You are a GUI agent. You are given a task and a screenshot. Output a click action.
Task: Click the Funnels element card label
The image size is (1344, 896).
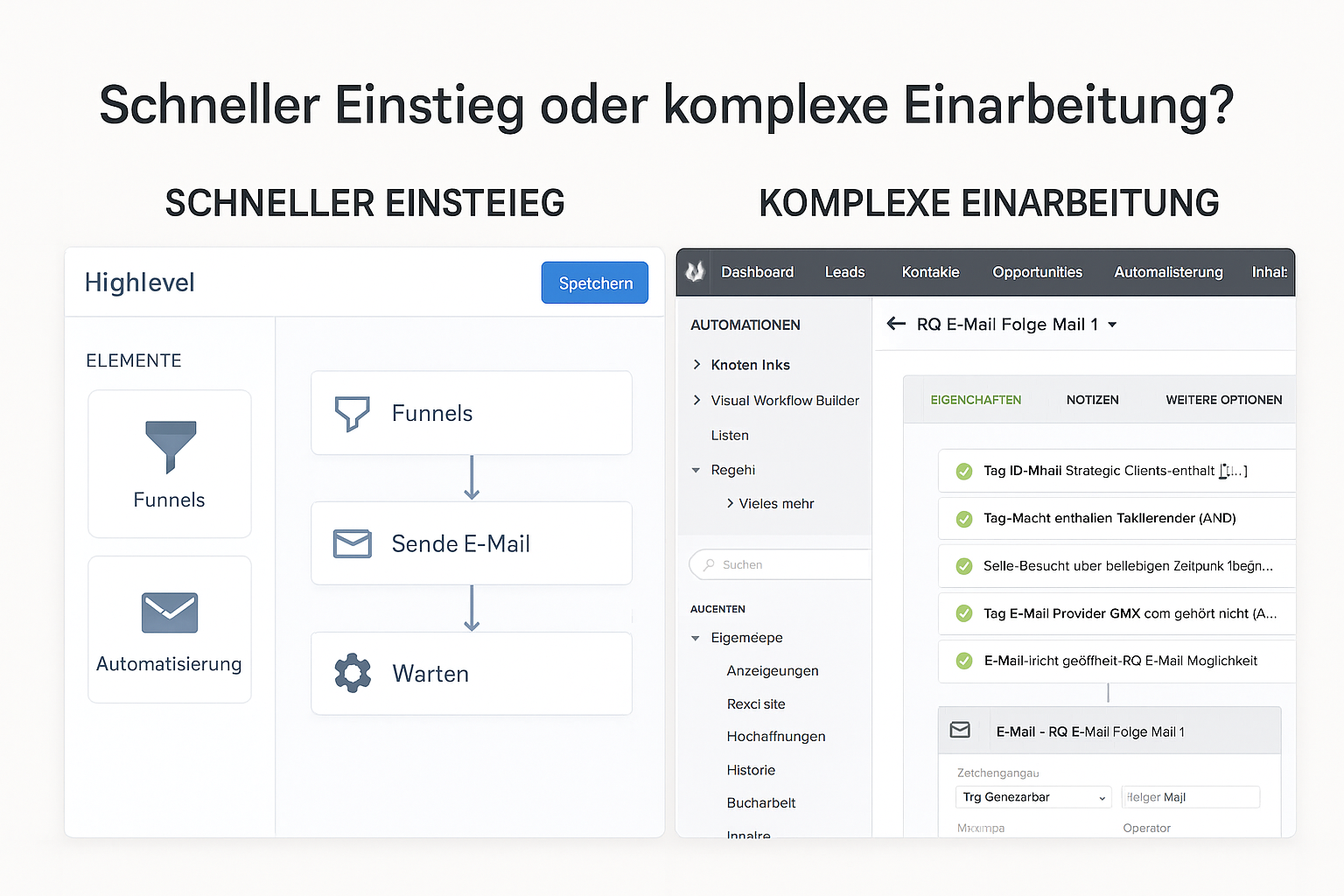pos(169,500)
